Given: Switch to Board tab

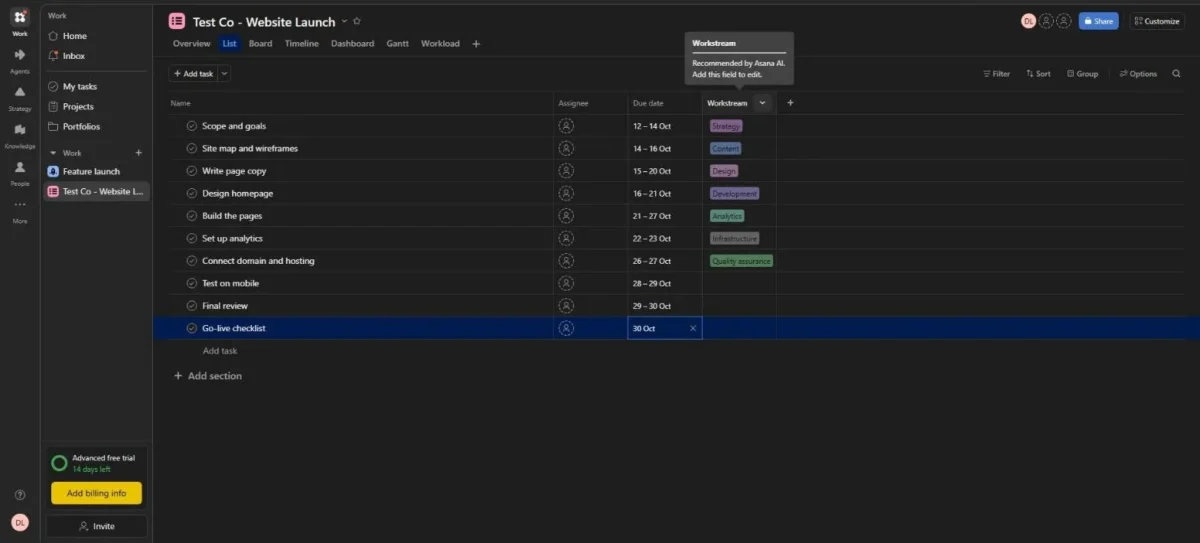Looking at the screenshot, I should coord(260,44).
